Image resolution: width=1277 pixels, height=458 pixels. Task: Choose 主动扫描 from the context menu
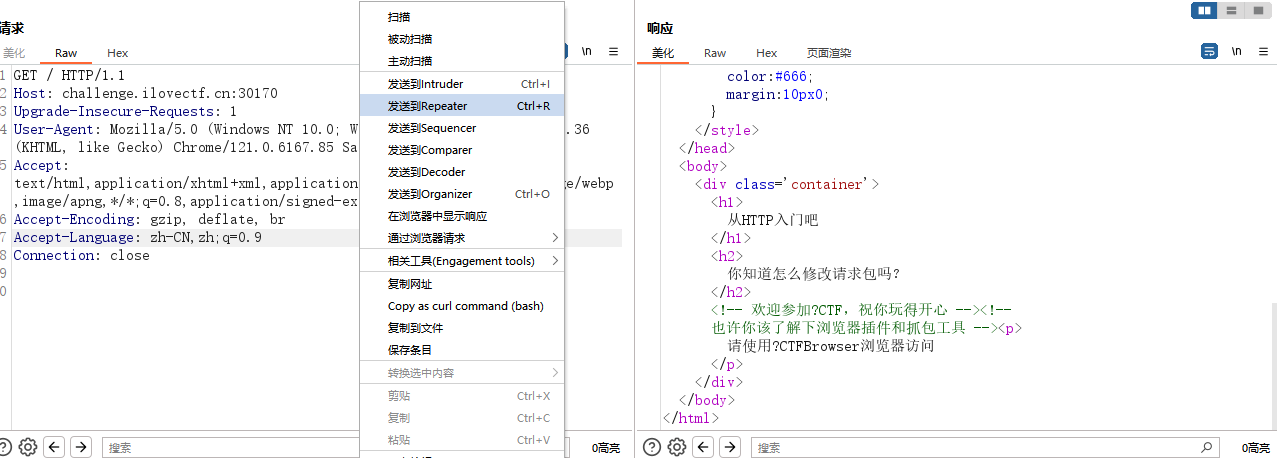click(x=462, y=61)
